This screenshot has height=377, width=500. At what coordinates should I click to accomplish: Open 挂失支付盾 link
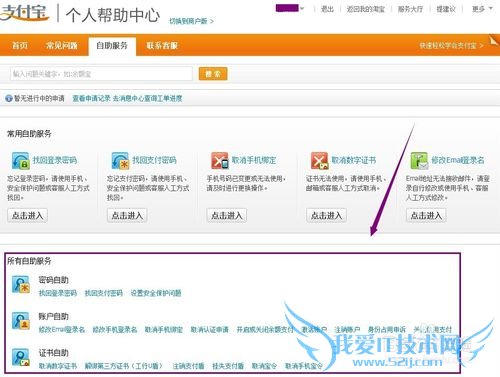(x=228, y=366)
